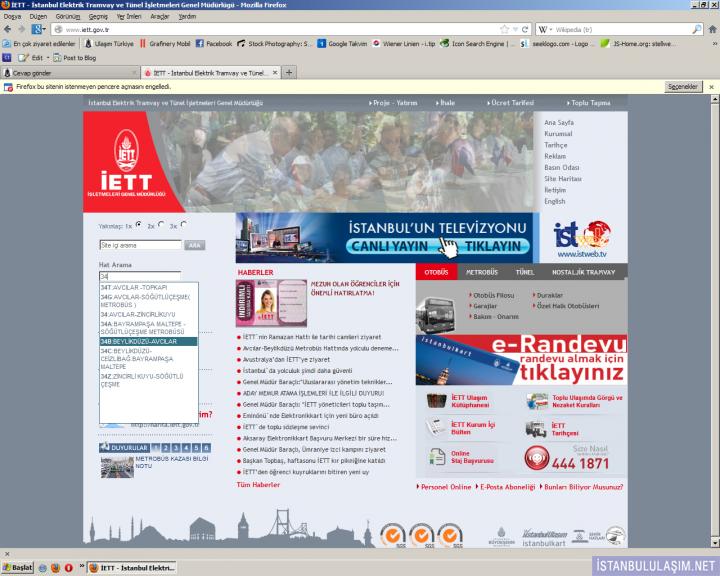Click the Post to Blog toolbar item
Screen dimensions: 720x576
(75, 58)
